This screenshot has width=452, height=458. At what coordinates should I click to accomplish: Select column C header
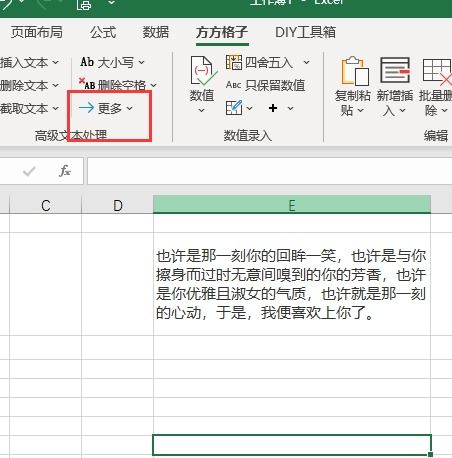(46, 205)
